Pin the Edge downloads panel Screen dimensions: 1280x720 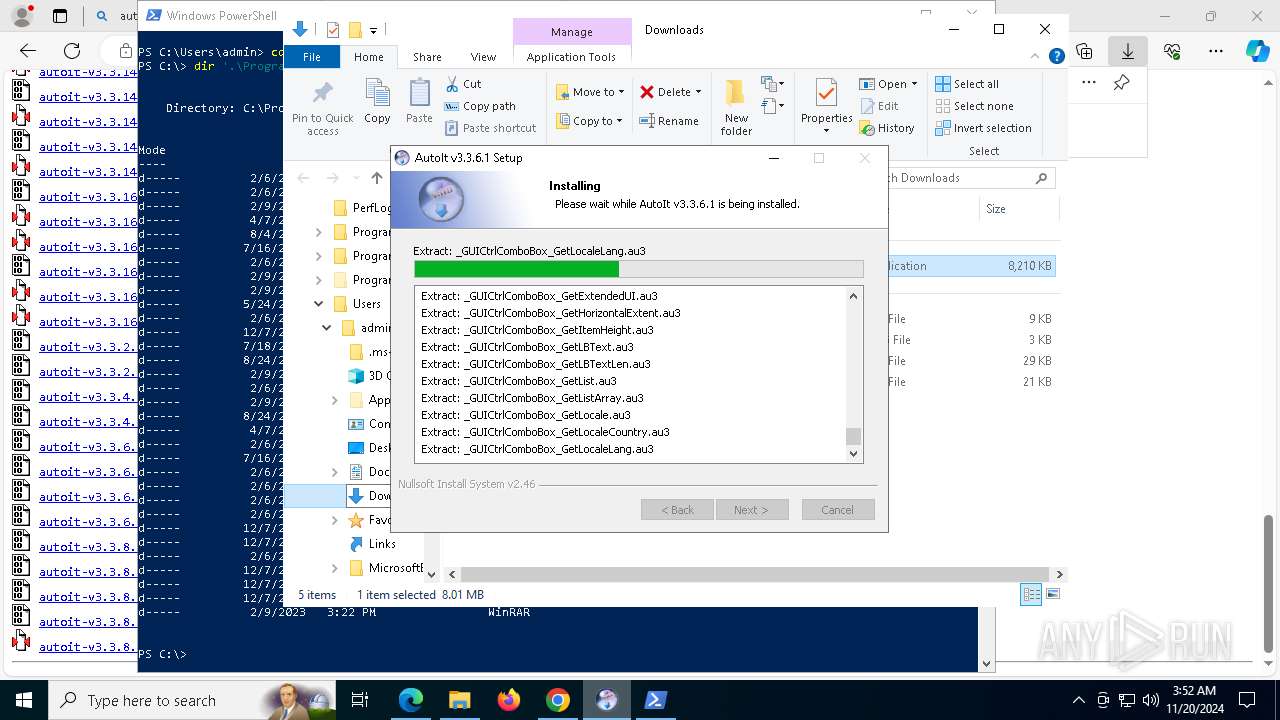1121,83
